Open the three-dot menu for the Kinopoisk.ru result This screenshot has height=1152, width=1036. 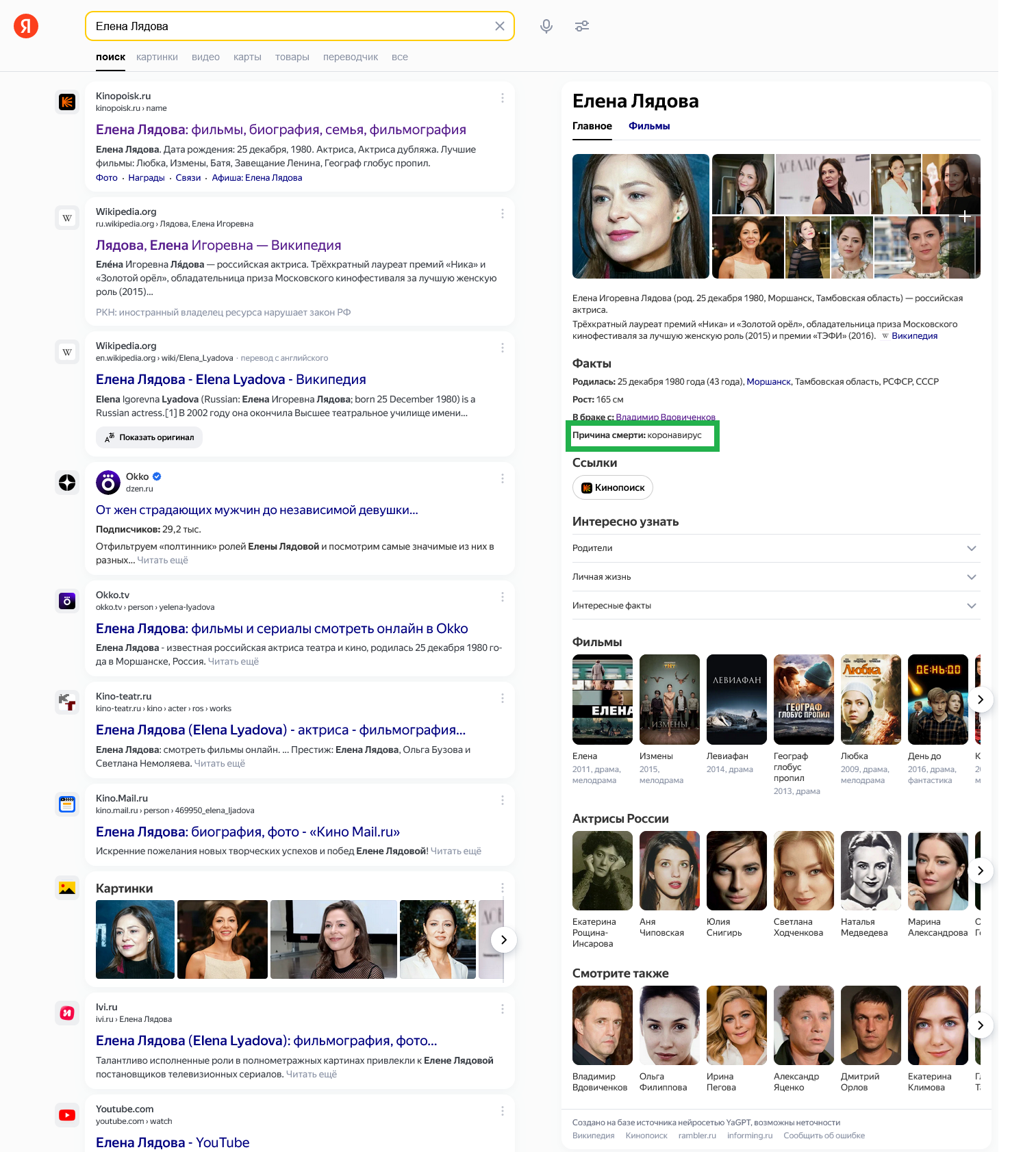tap(503, 98)
